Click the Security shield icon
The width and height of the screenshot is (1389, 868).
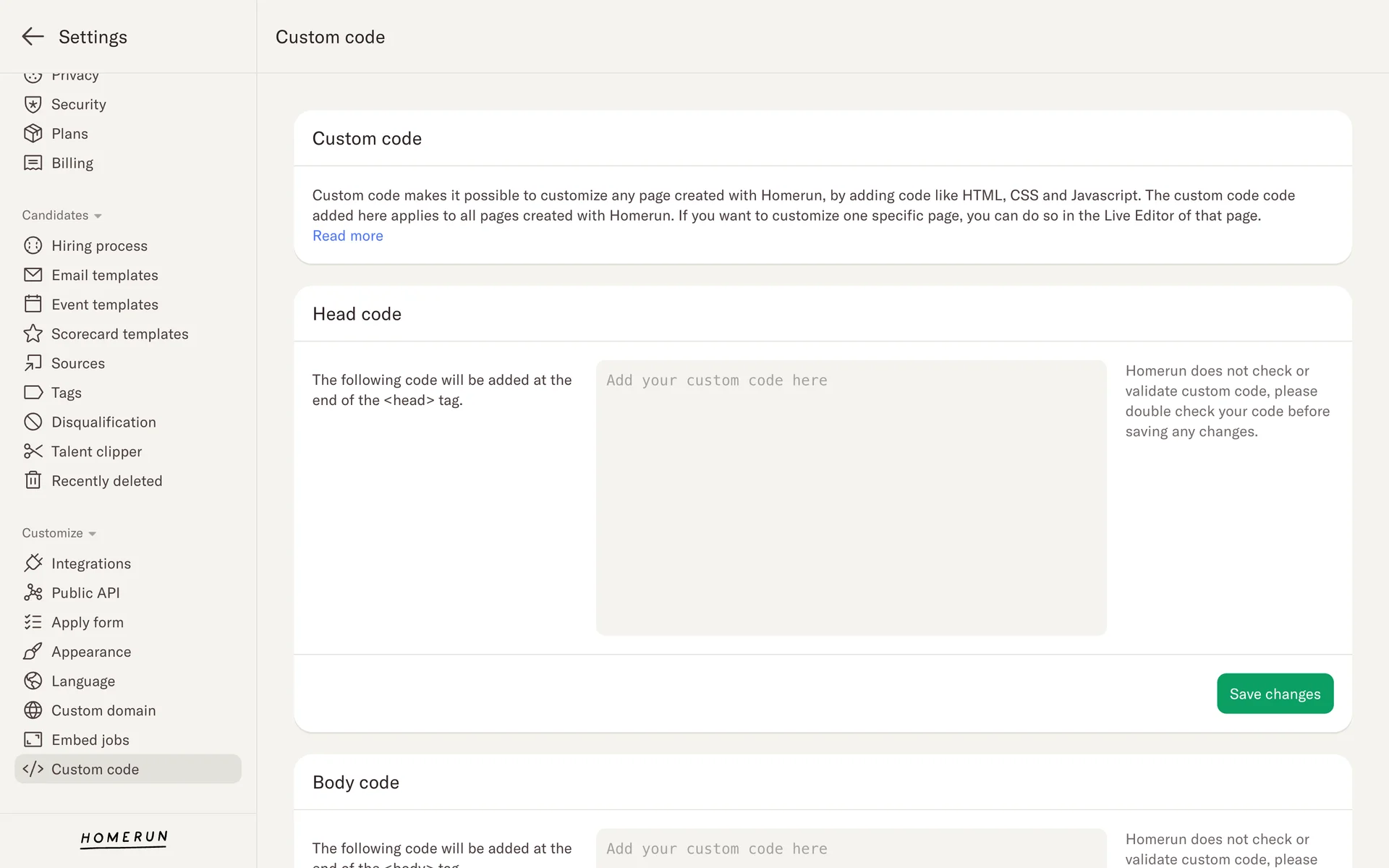[33, 104]
